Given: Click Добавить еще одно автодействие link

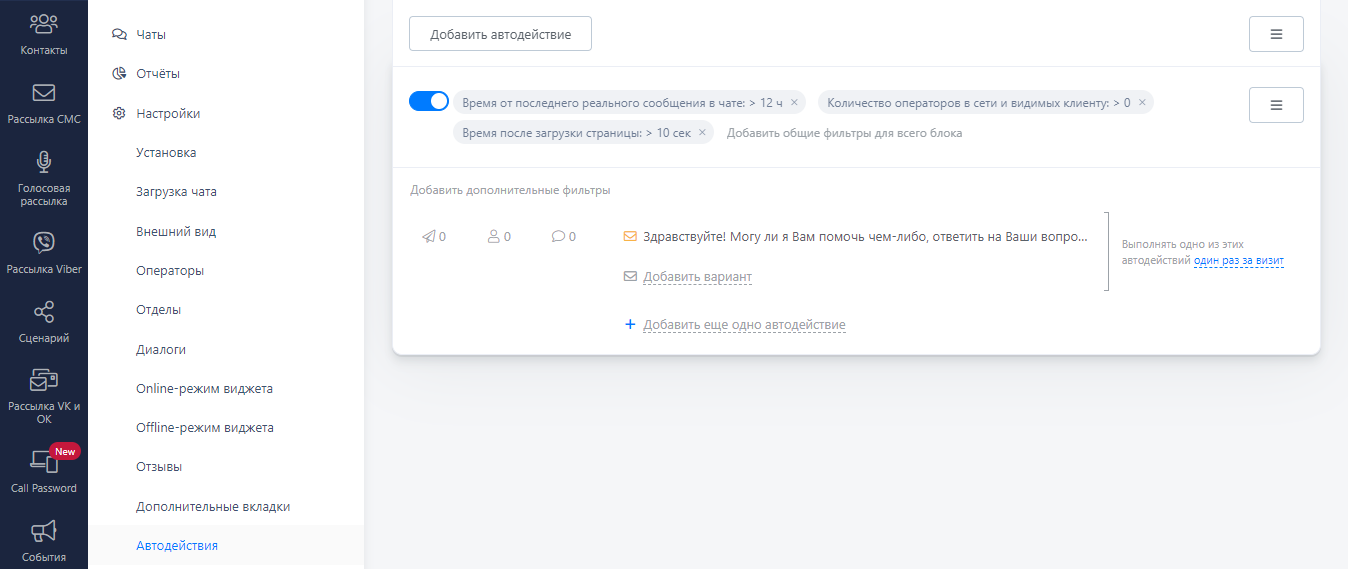Looking at the screenshot, I should [744, 325].
